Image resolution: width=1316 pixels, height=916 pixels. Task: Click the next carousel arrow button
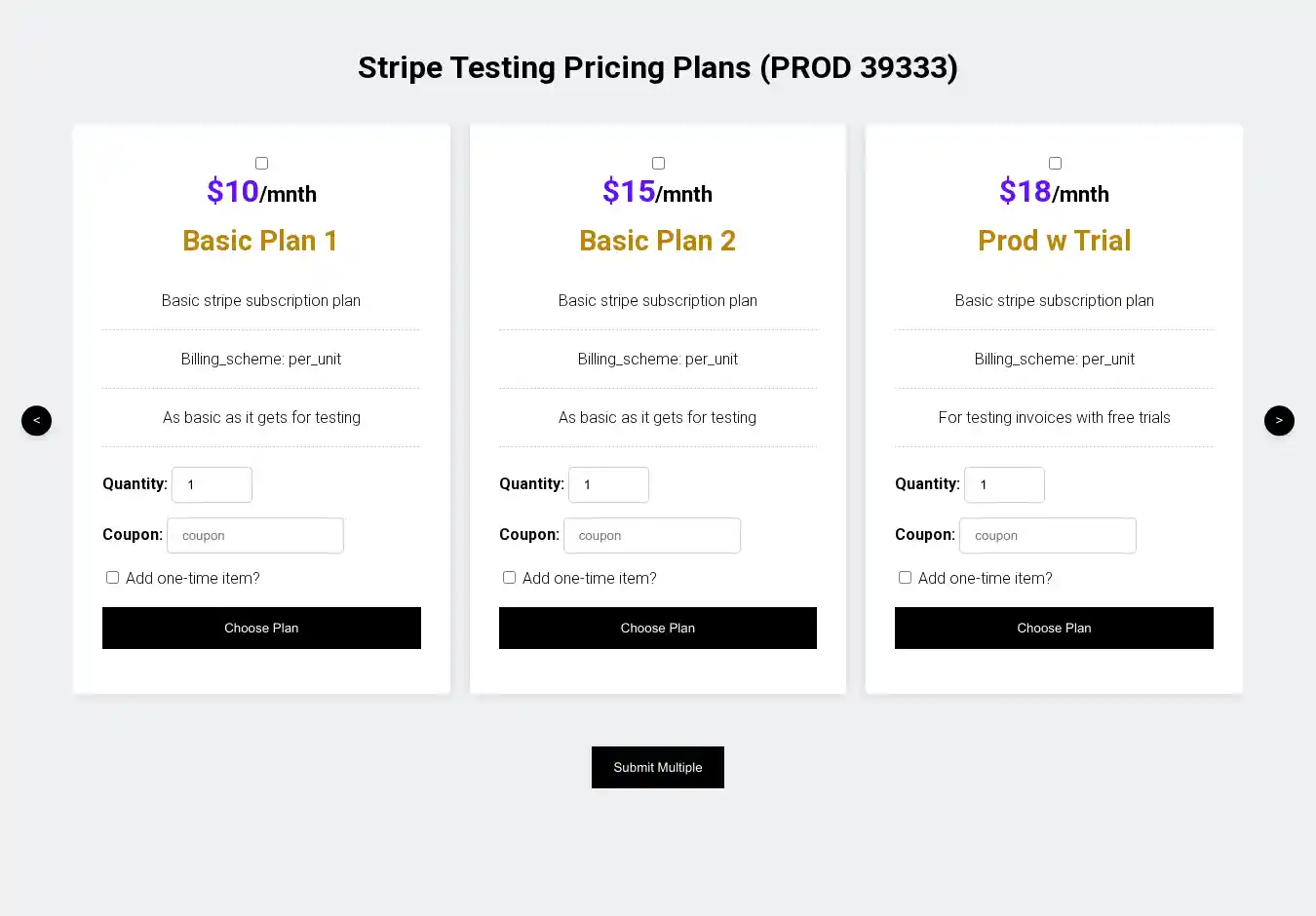(1279, 421)
